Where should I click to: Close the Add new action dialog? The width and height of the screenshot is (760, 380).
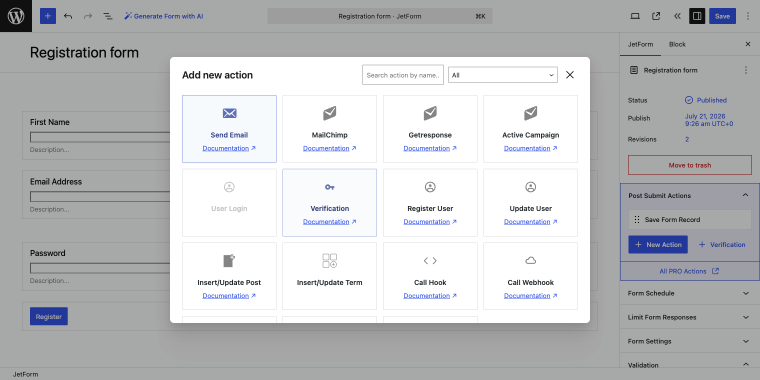570,75
